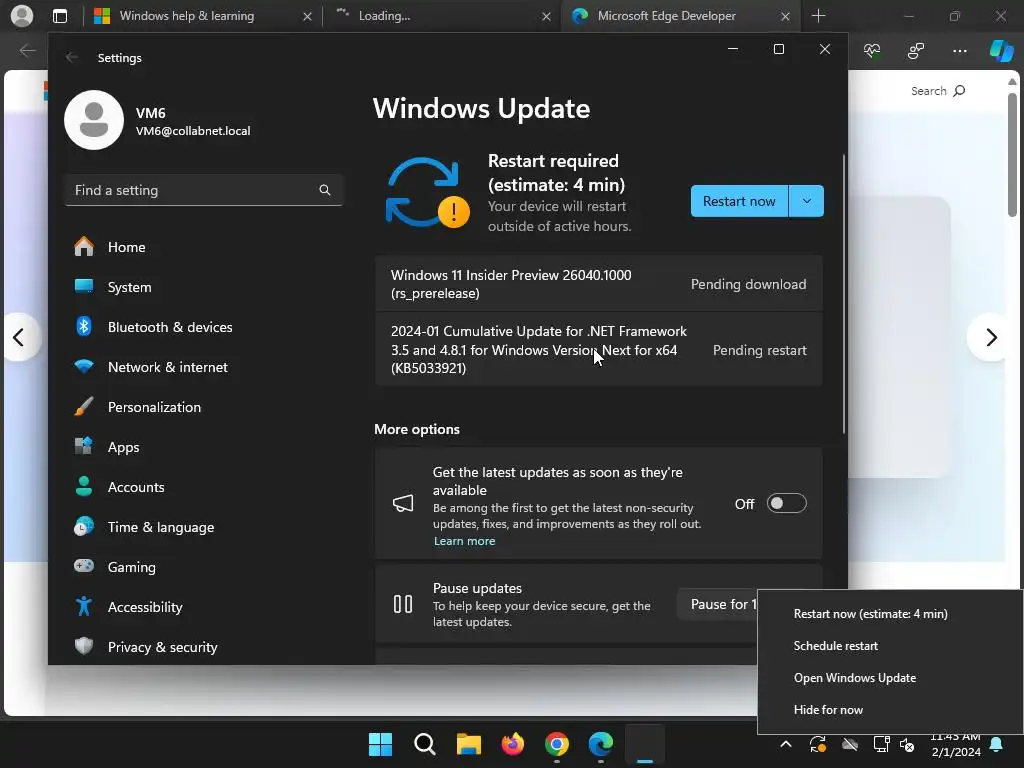Open taskbar Search
1024x768 pixels.
[x=424, y=744]
